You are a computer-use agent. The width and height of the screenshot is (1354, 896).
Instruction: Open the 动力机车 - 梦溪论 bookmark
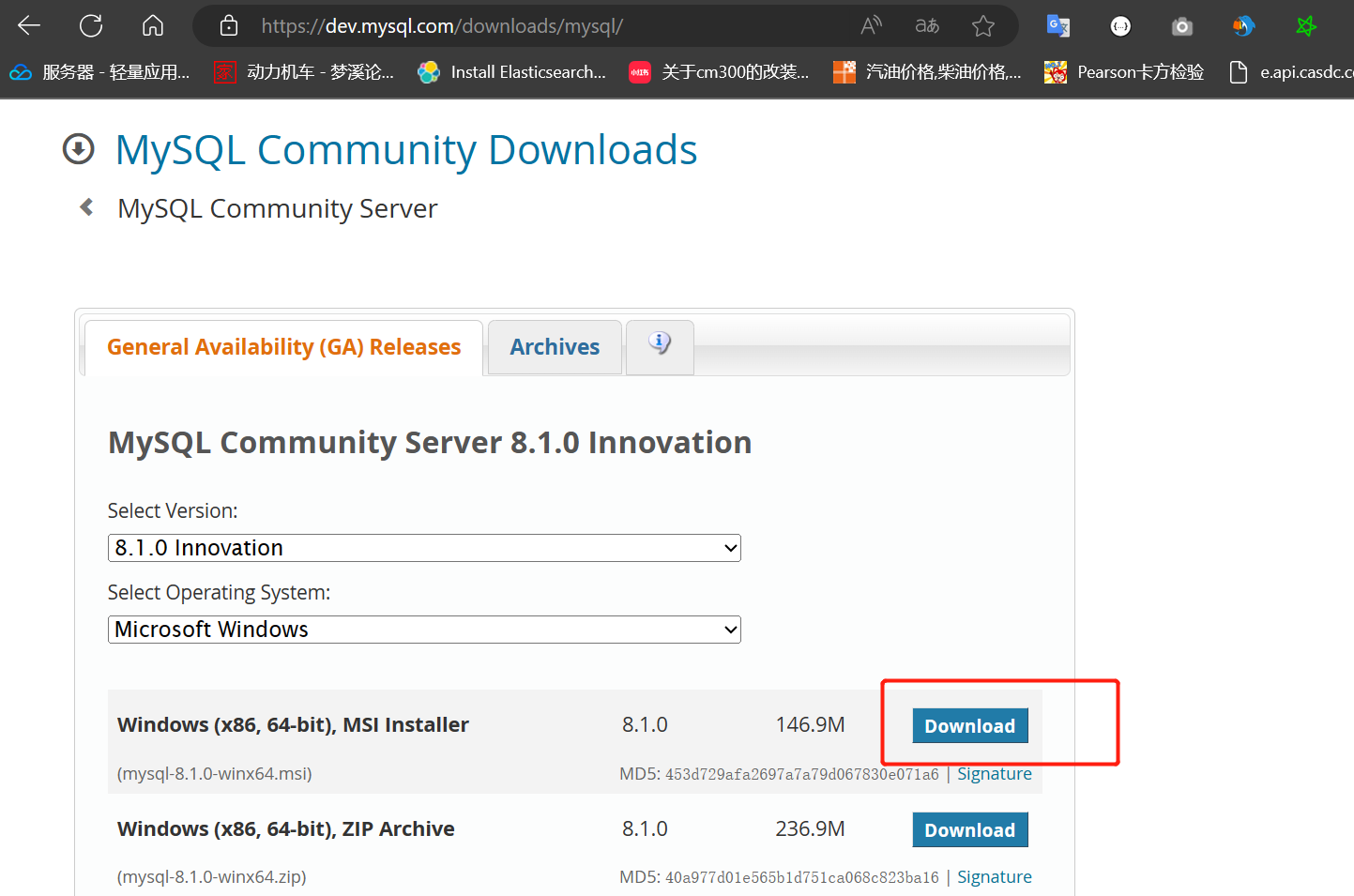coord(304,72)
